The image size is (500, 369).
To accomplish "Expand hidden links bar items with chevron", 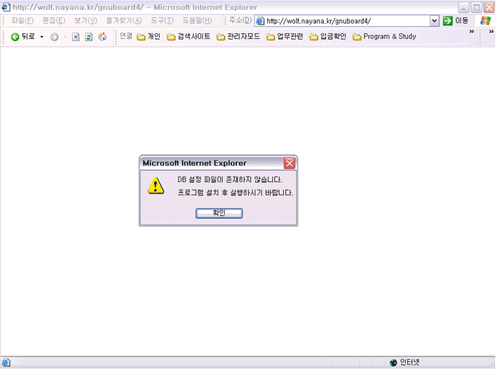I will pyautogui.click(x=471, y=32).
